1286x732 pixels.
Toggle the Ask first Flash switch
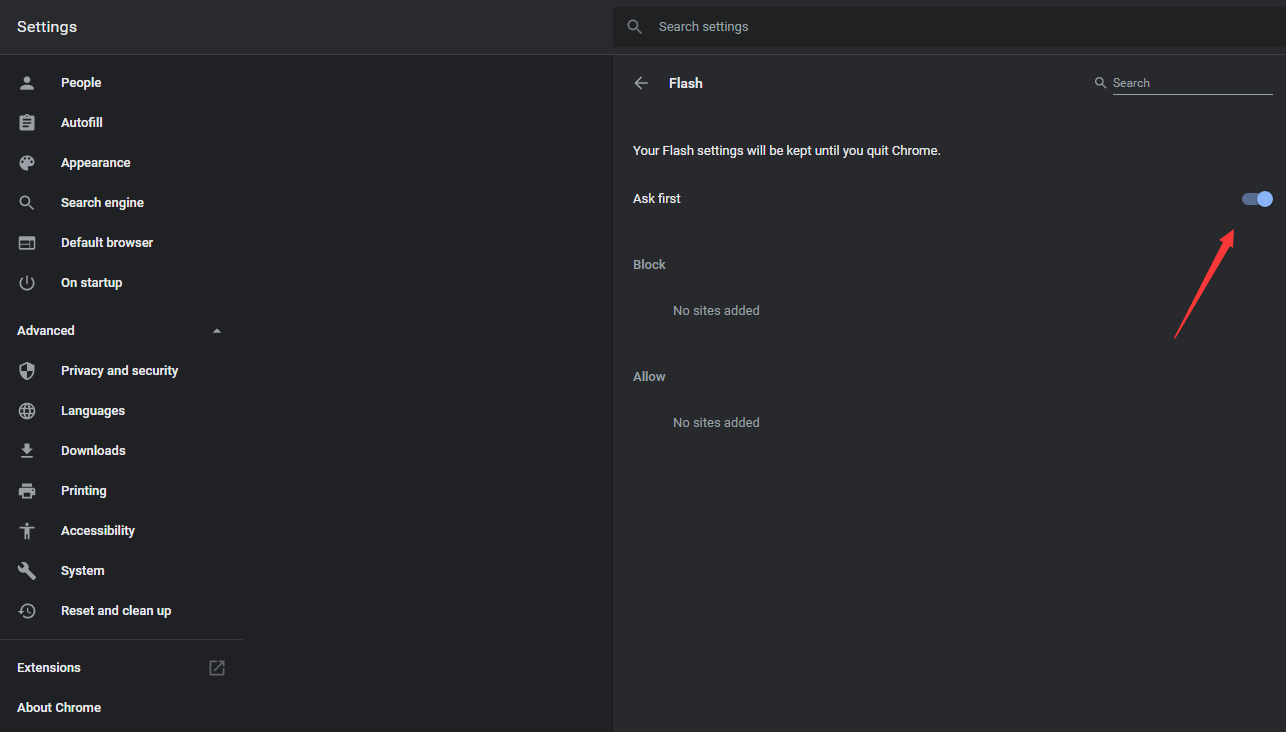pyautogui.click(x=1257, y=199)
